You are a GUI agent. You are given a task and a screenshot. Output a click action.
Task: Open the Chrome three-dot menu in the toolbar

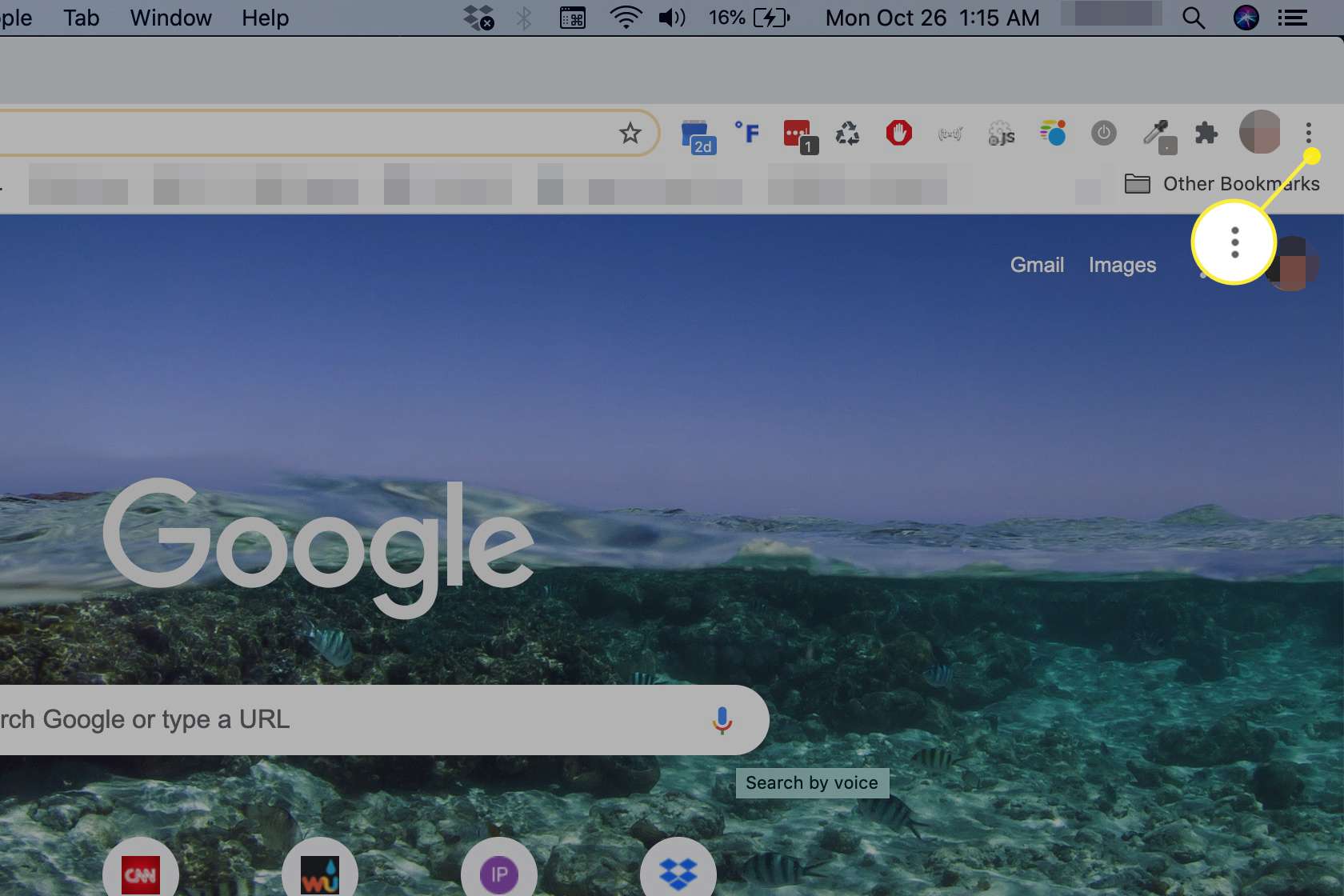[1309, 133]
